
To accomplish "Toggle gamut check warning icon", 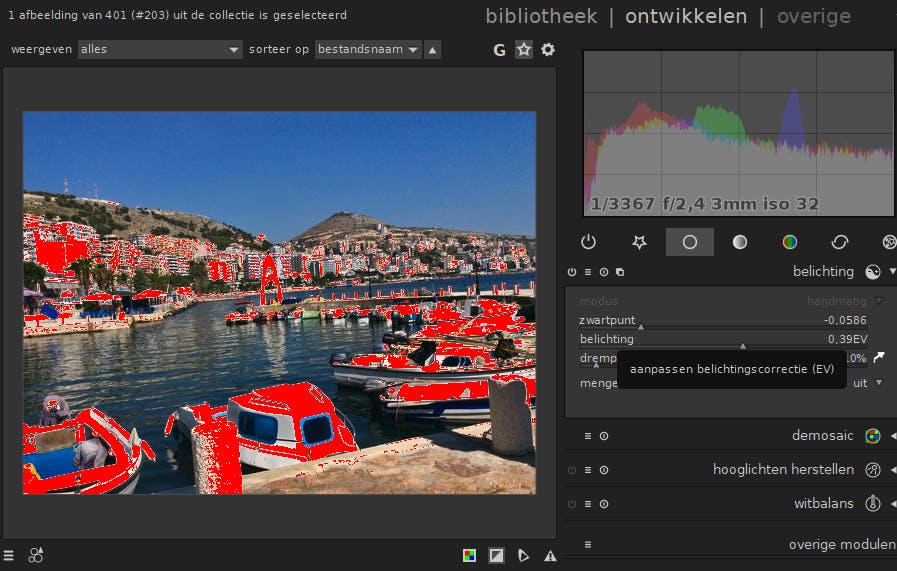I will pos(550,556).
